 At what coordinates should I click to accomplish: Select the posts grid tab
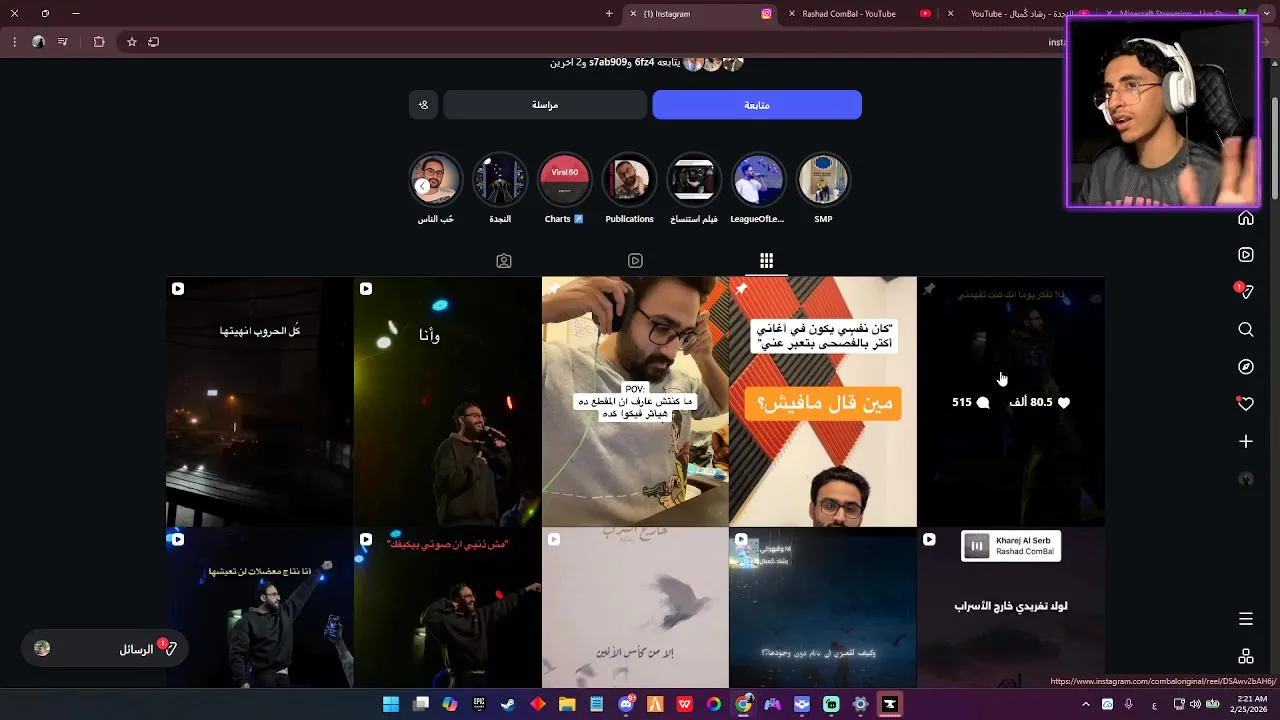pyautogui.click(x=766, y=261)
